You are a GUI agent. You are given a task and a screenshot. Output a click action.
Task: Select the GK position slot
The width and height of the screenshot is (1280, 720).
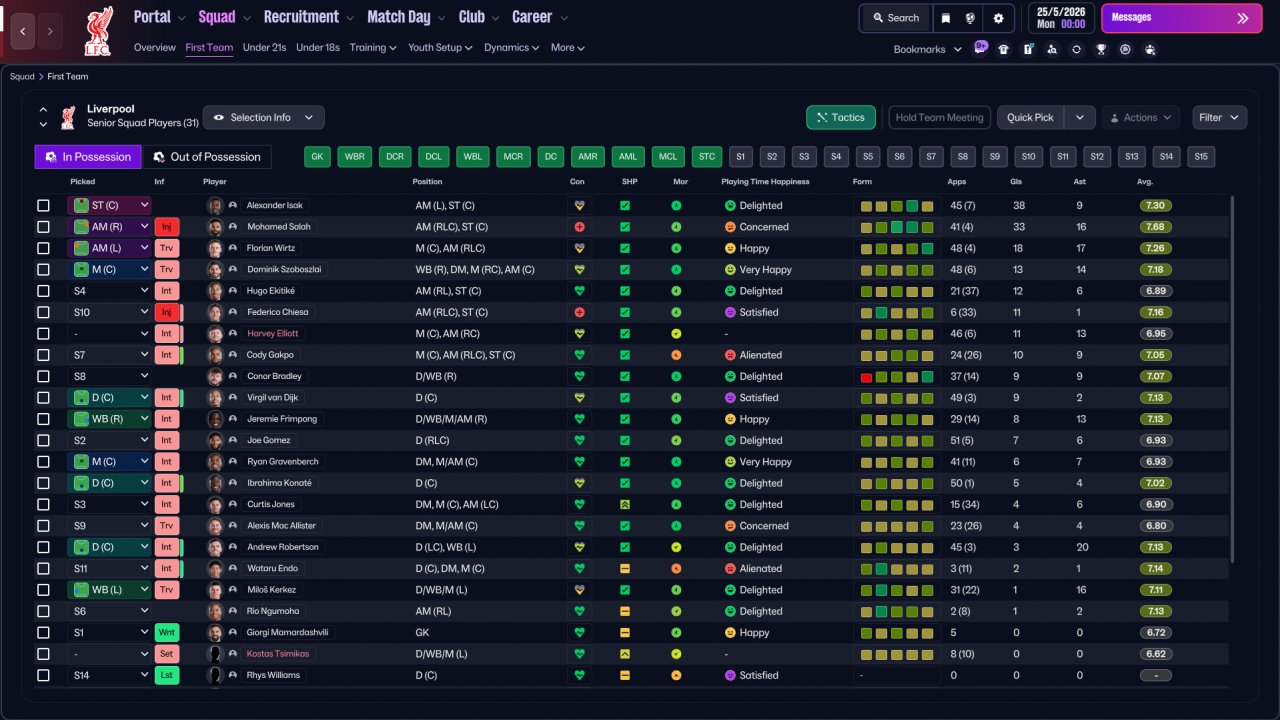[319, 157]
